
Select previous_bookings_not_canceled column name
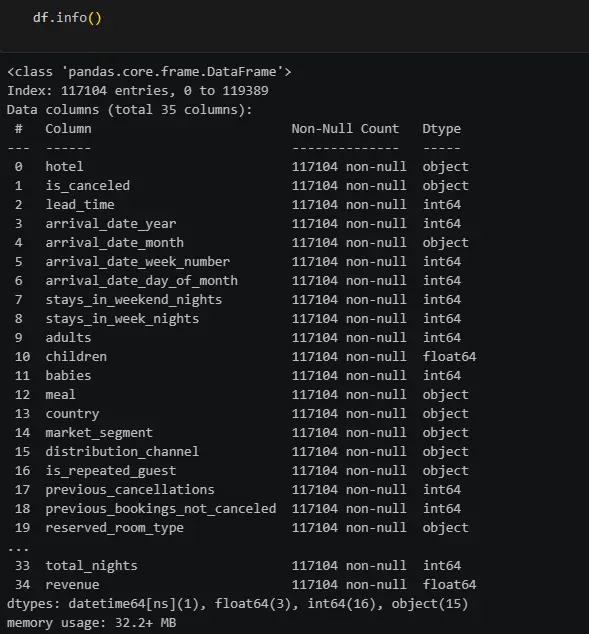(x=161, y=509)
